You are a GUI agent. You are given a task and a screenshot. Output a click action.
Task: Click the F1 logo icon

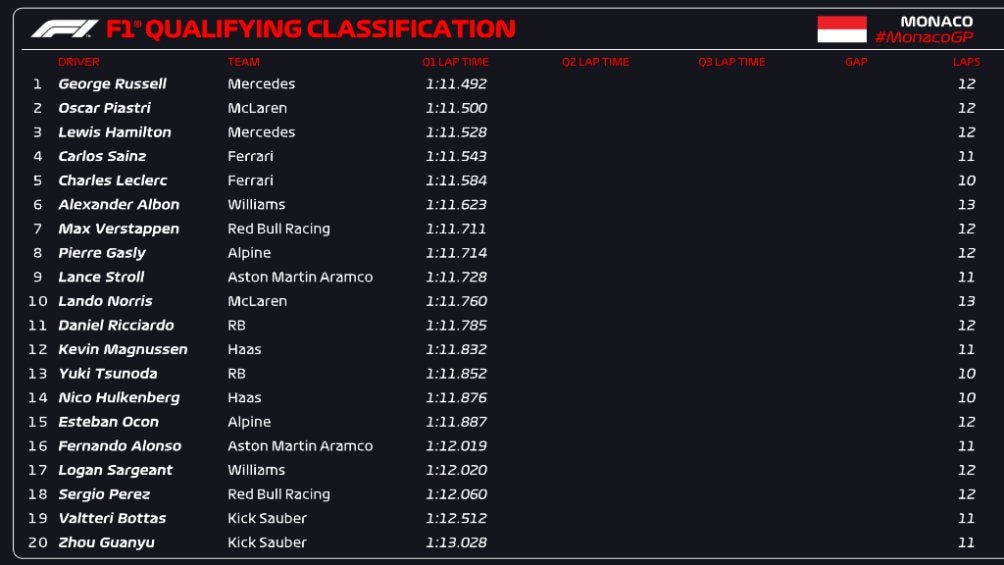point(64,29)
